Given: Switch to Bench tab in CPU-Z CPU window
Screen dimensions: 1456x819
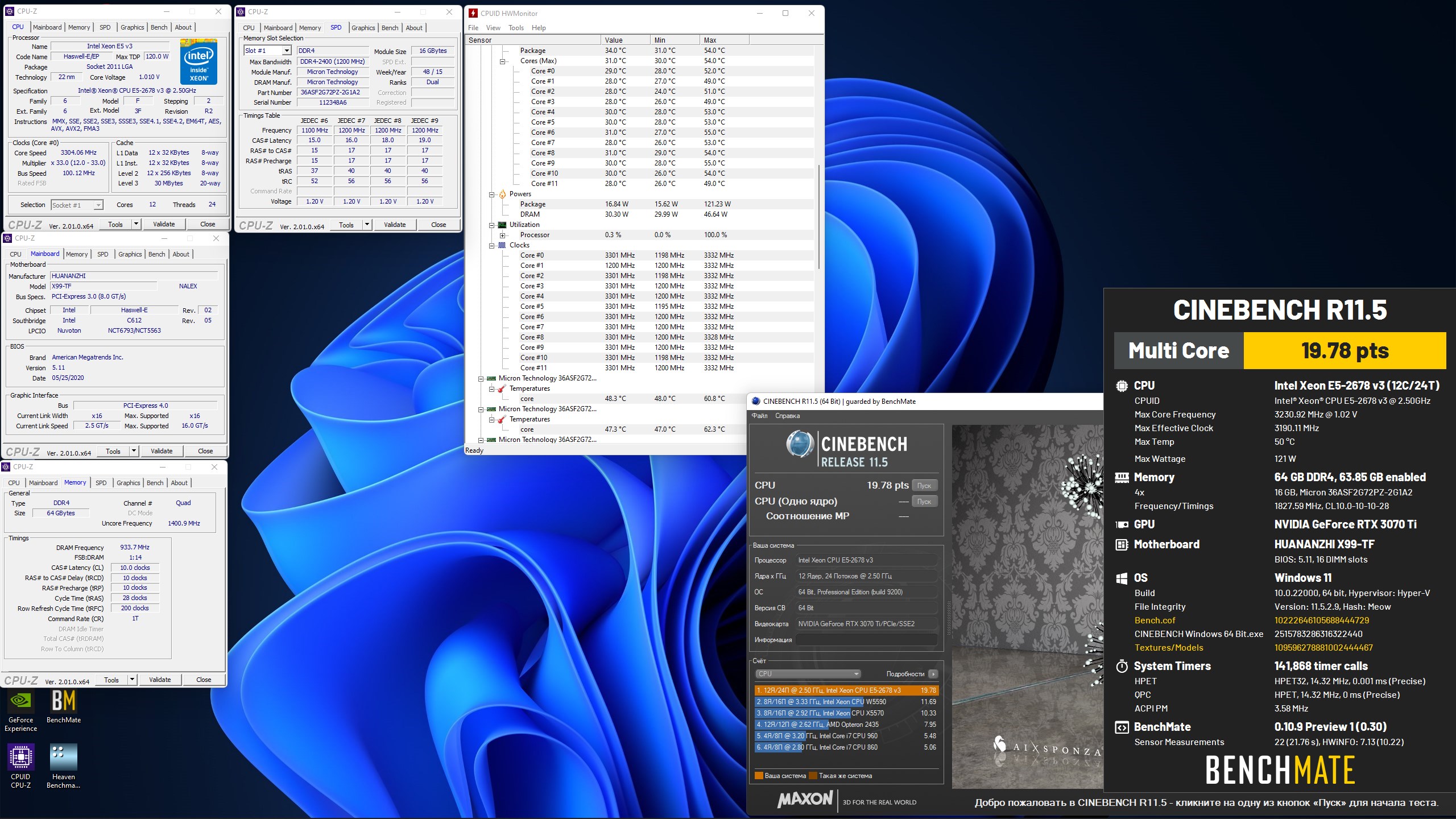Looking at the screenshot, I should (x=159, y=27).
